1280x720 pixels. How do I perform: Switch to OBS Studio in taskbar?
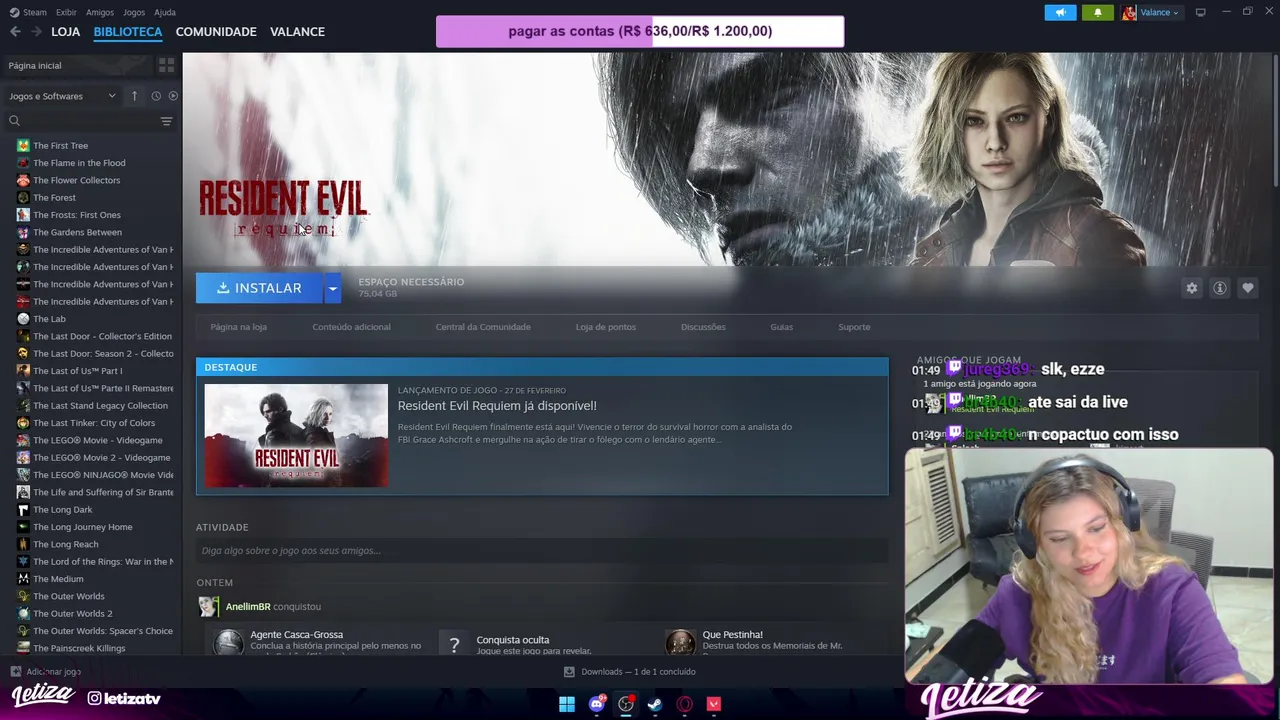pos(626,704)
